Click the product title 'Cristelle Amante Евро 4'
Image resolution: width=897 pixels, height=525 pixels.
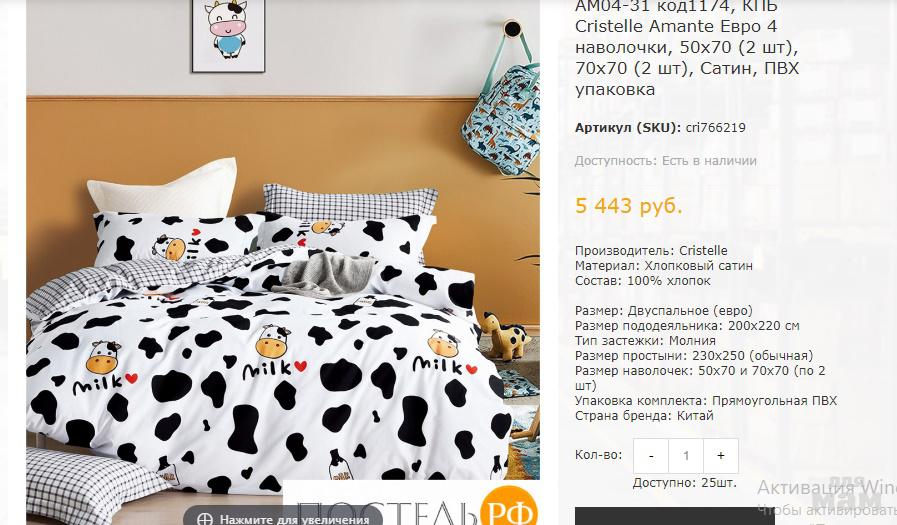point(676,26)
